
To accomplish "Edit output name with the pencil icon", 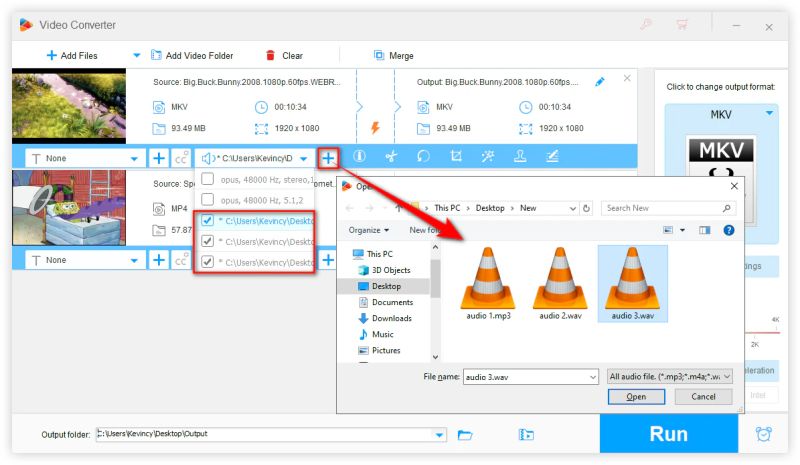I will tap(600, 82).
